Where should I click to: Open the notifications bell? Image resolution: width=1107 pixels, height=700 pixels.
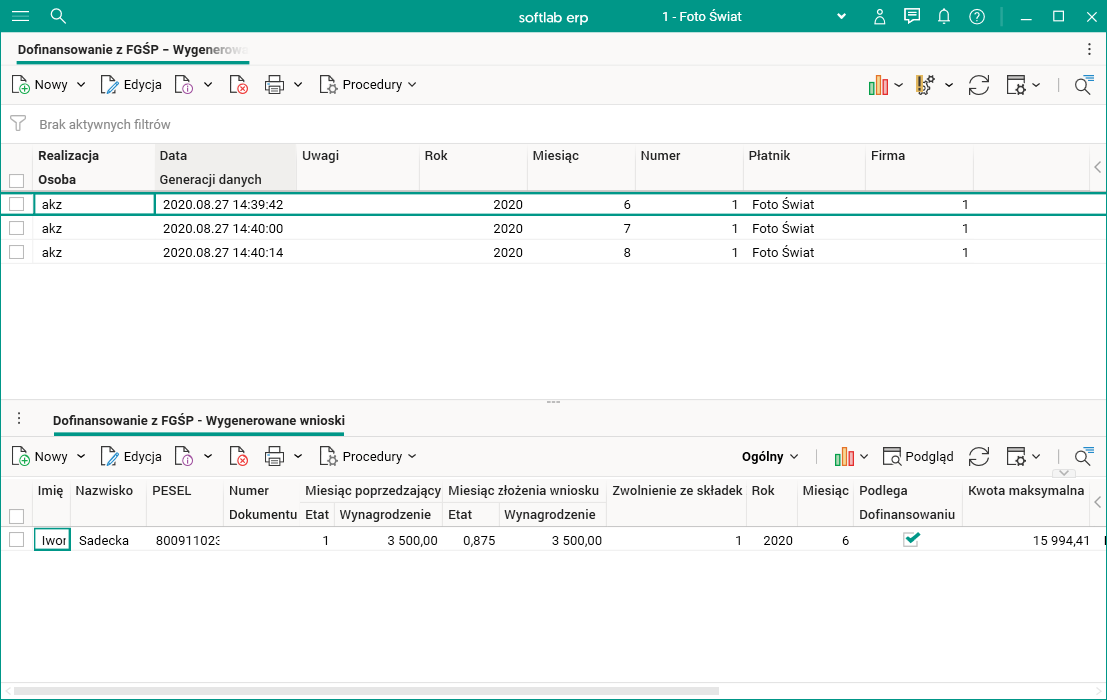tap(944, 16)
